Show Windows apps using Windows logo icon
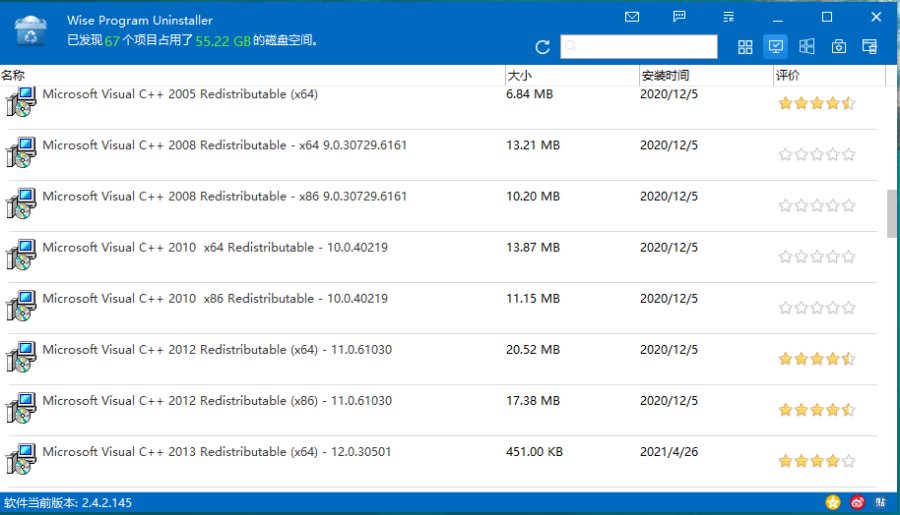Image resolution: width=900 pixels, height=515 pixels. pyautogui.click(x=807, y=47)
